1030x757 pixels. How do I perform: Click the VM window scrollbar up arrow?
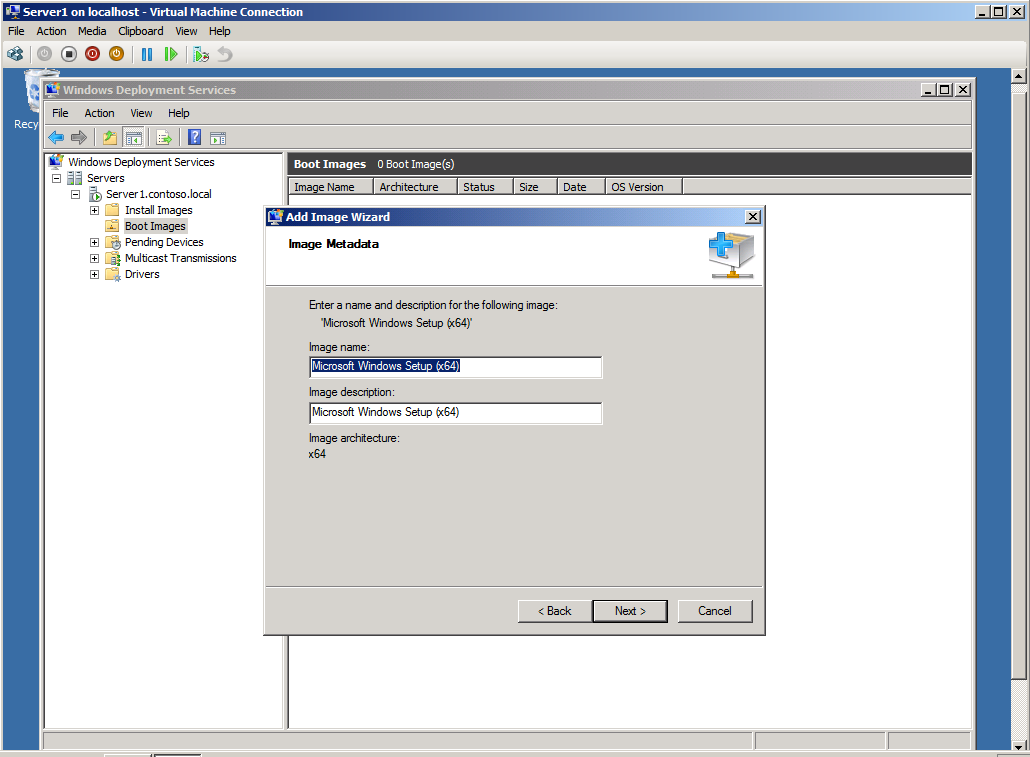(1018, 76)
